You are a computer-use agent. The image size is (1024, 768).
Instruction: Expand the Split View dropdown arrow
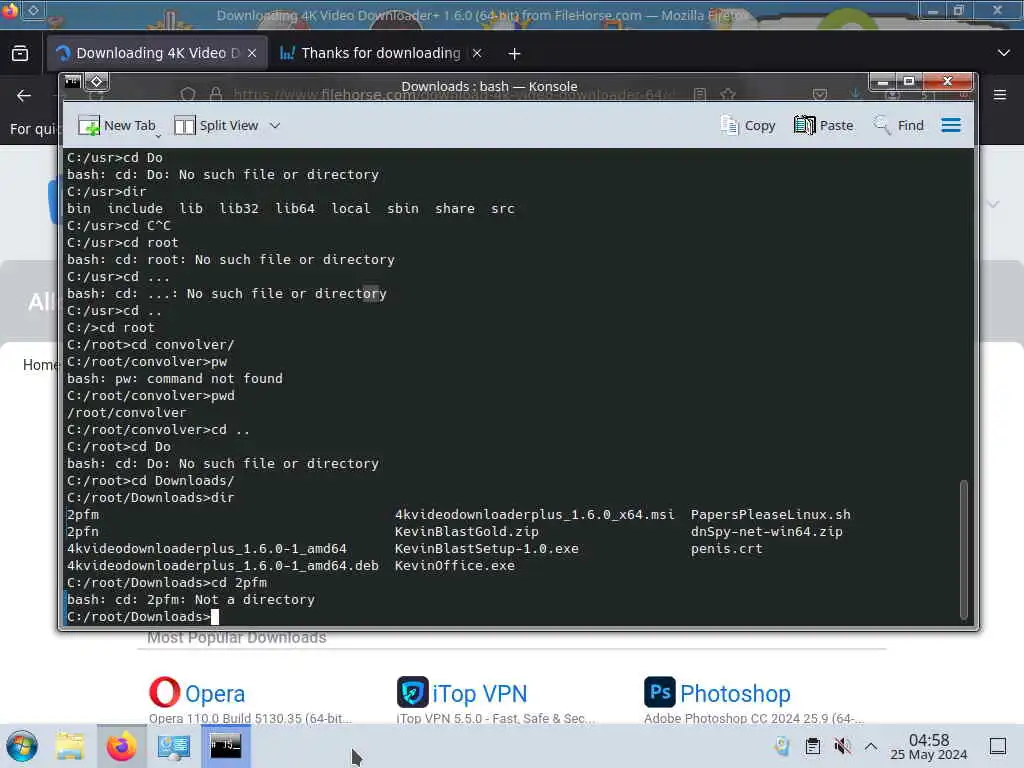275,125
